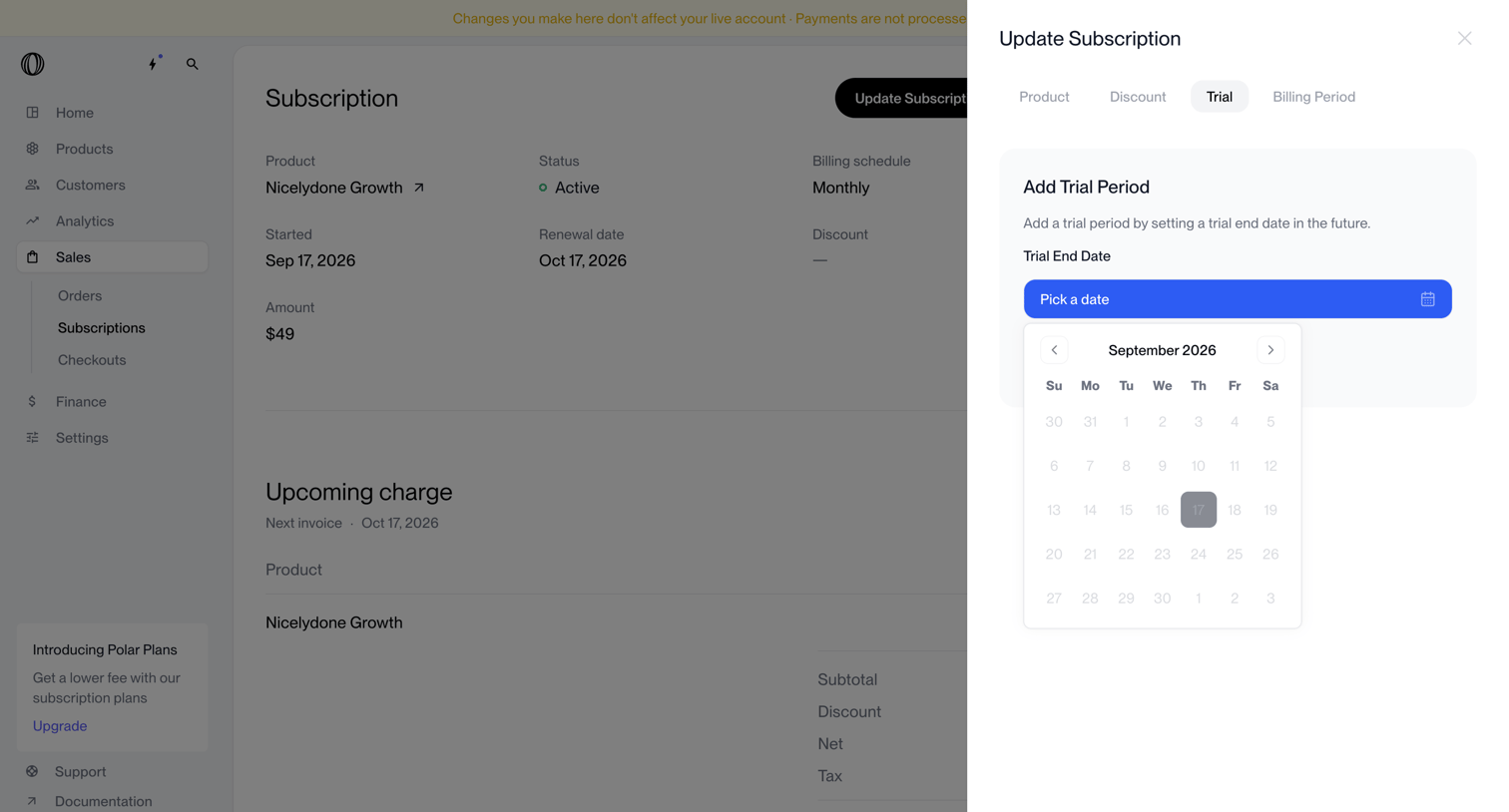Go to next month after September 2026
Image resolution: width=1509 pixels, height=812 pixels.
click(x=1270, y=350)
